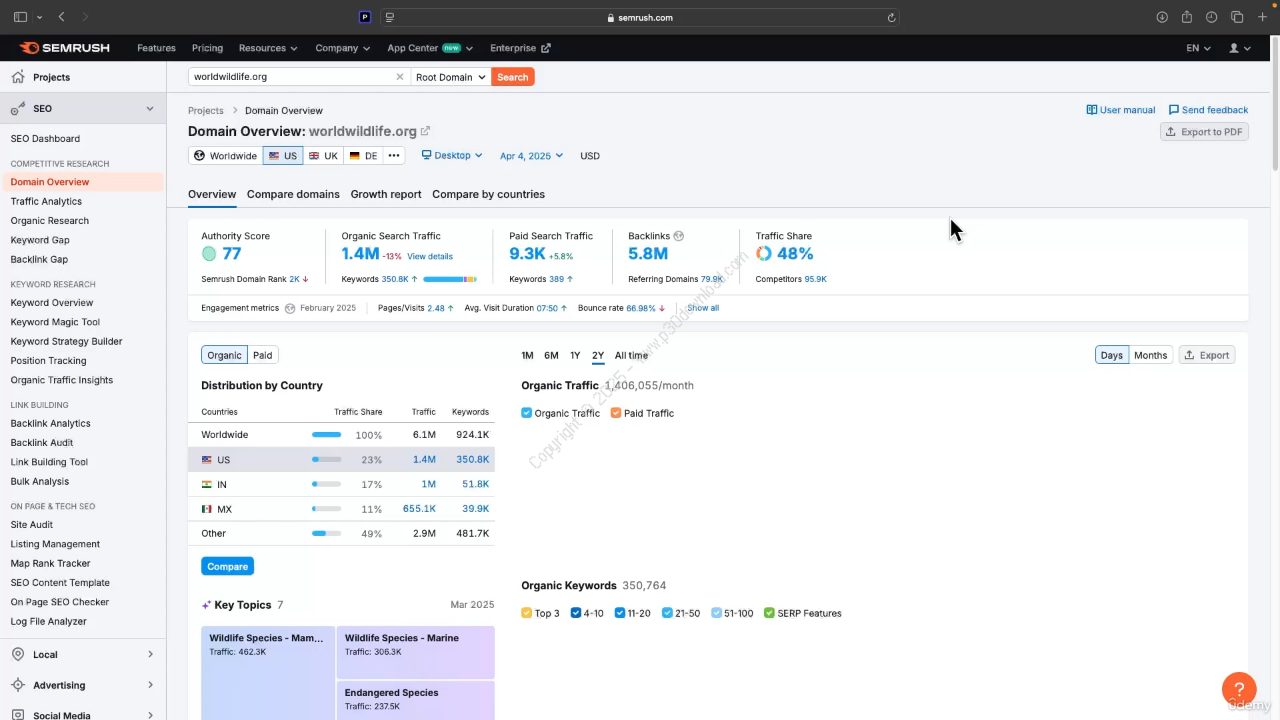Toggle the Top 3 keywords checkbox

point(527,613)
